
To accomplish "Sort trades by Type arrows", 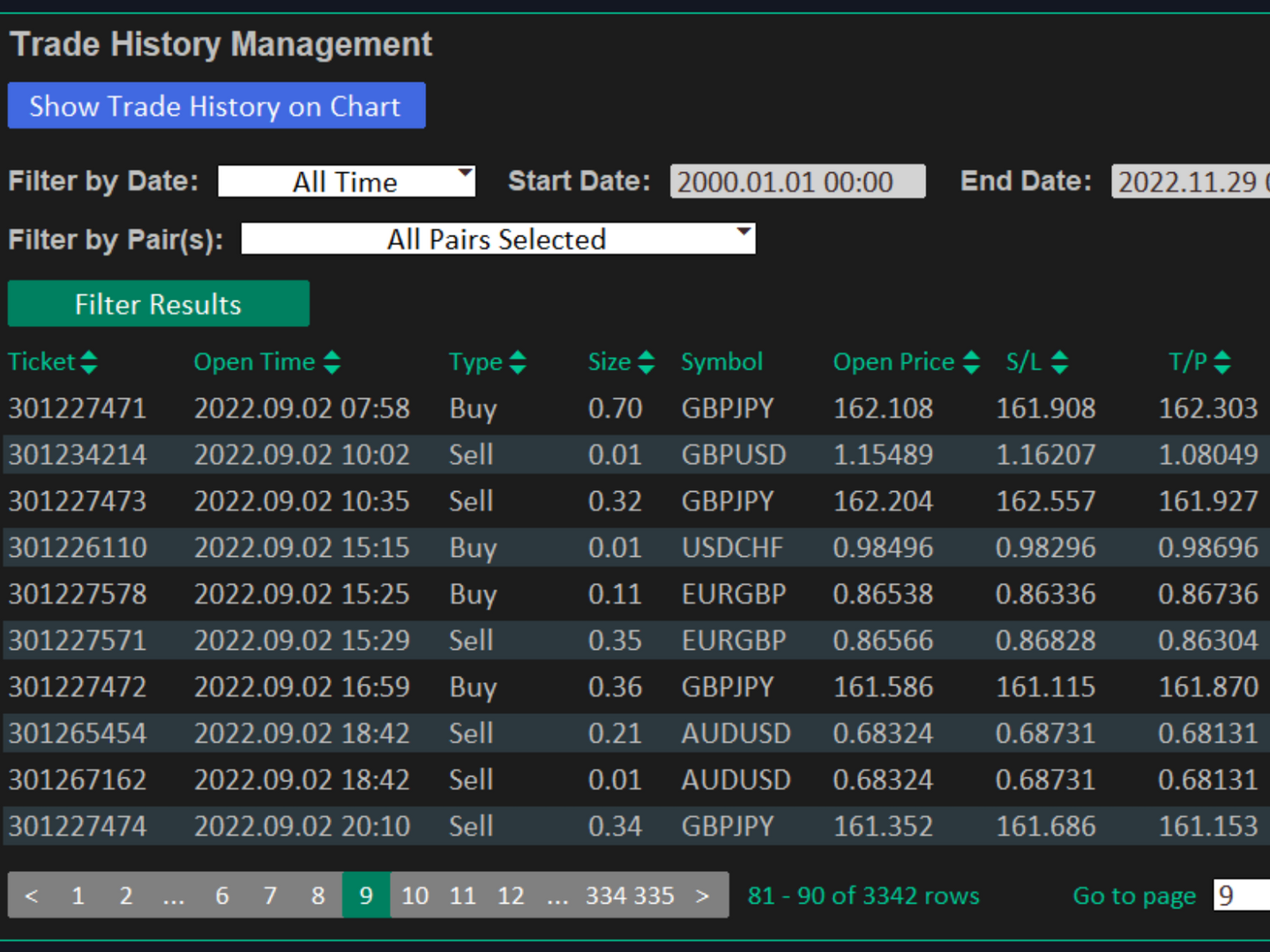I will point(518,362).
